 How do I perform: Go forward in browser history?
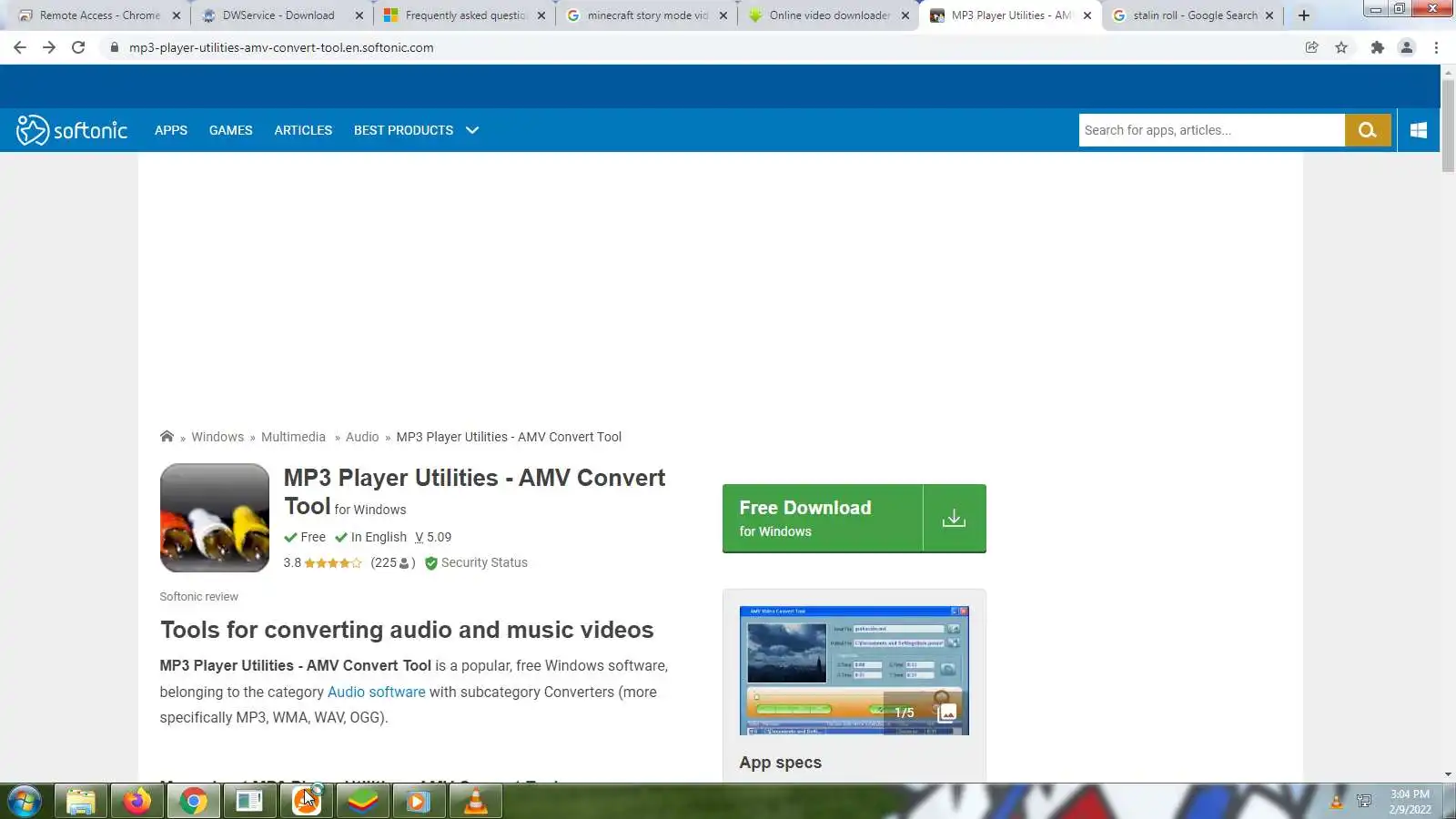pos(49,47)
